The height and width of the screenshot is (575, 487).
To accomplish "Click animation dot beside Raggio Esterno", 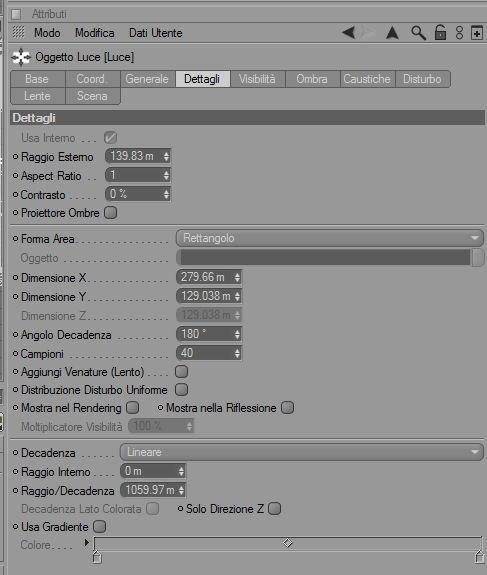I will (x=15, y=157).
